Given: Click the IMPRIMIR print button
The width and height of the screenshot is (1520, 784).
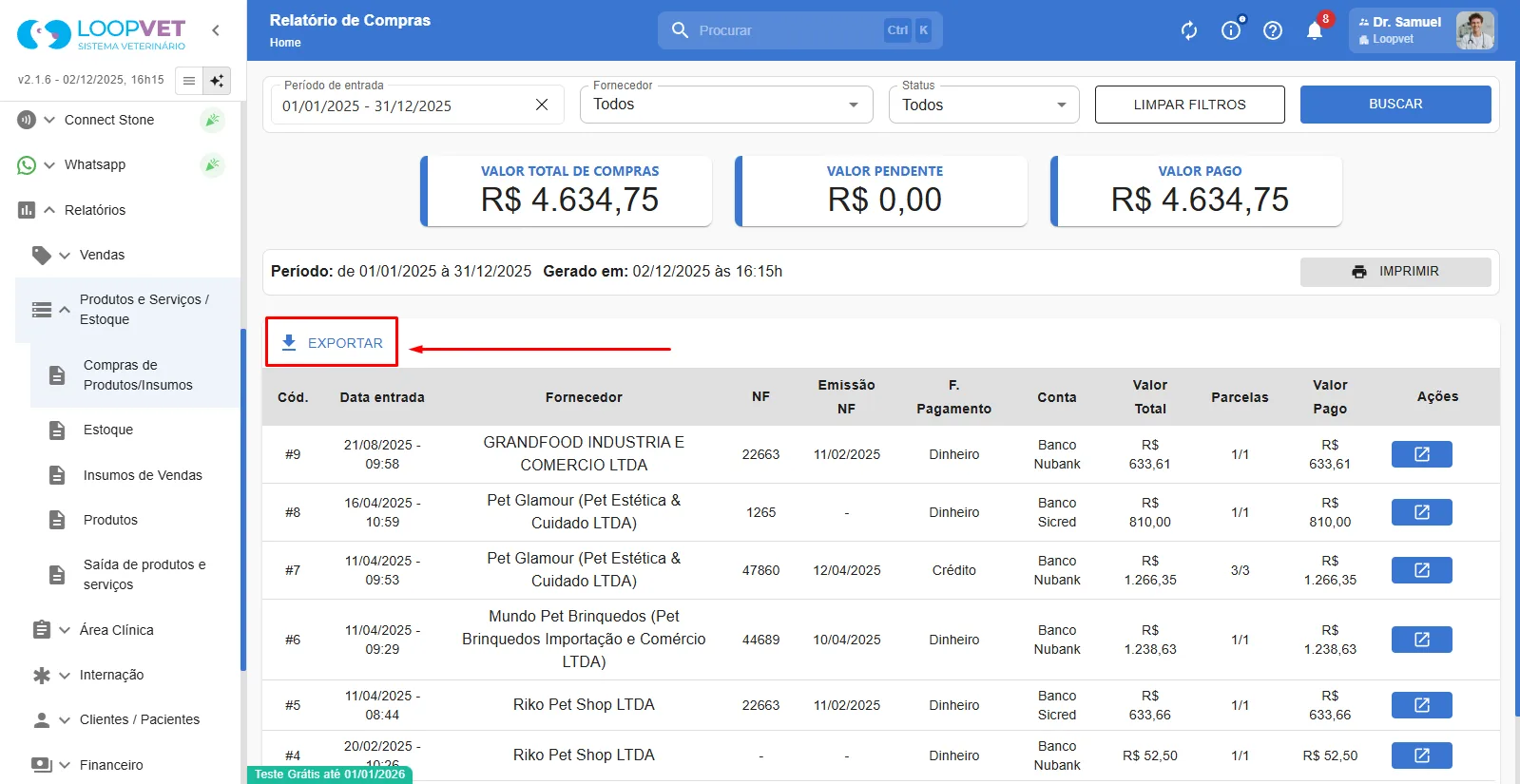Looking at the screenshot, I should pyautogui.click(x=1395, y=272).
